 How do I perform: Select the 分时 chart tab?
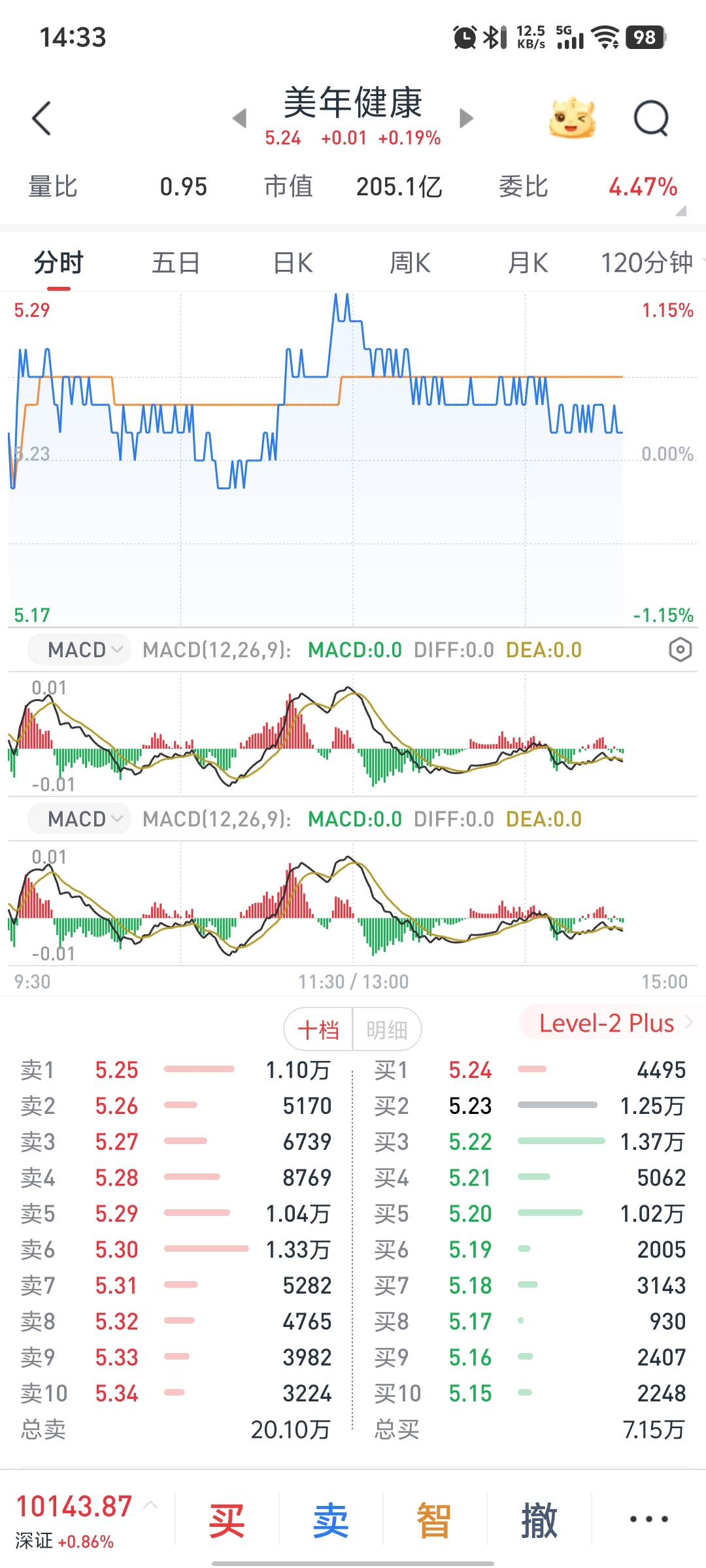tap(59, 263)
